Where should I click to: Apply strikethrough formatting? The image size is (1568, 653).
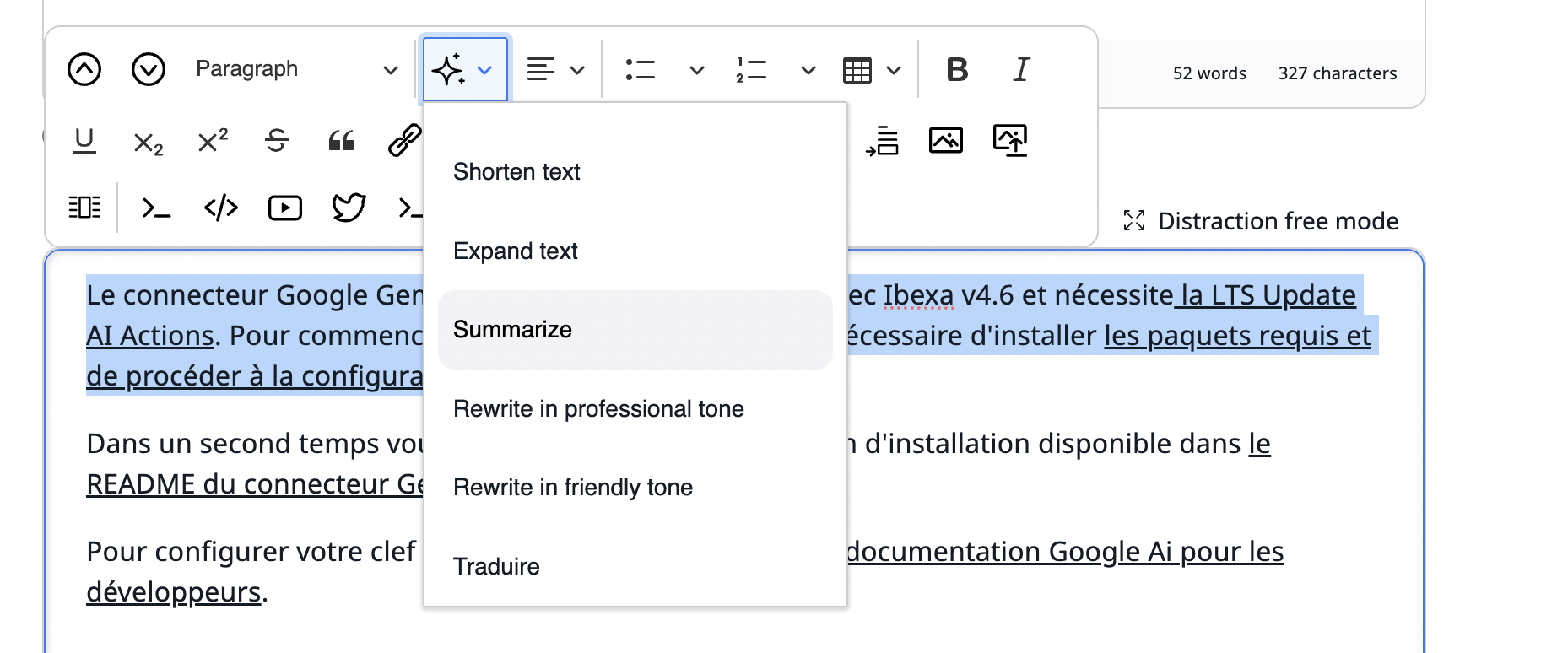[x=277, y=140]
